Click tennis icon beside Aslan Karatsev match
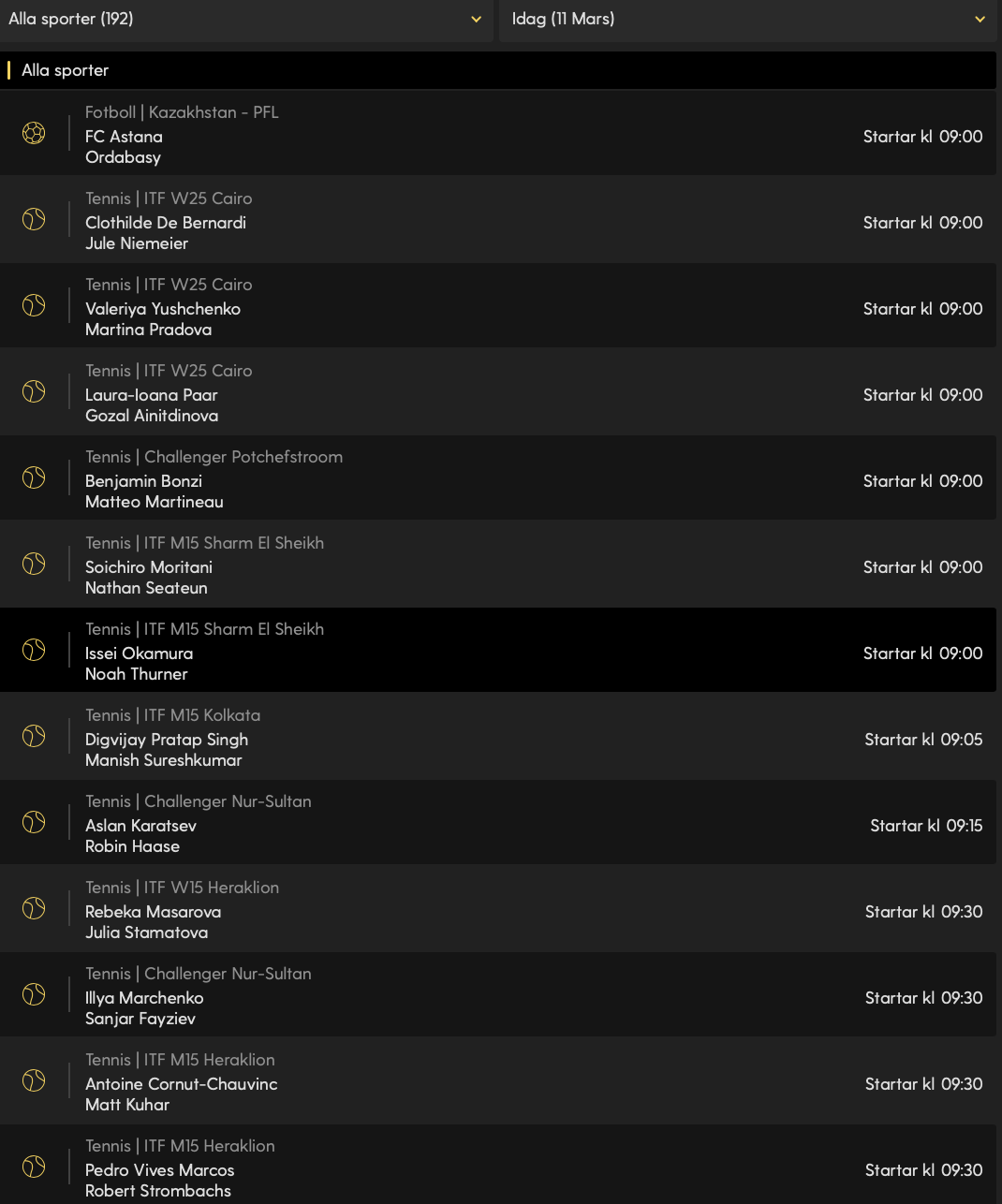 (34, 822)
